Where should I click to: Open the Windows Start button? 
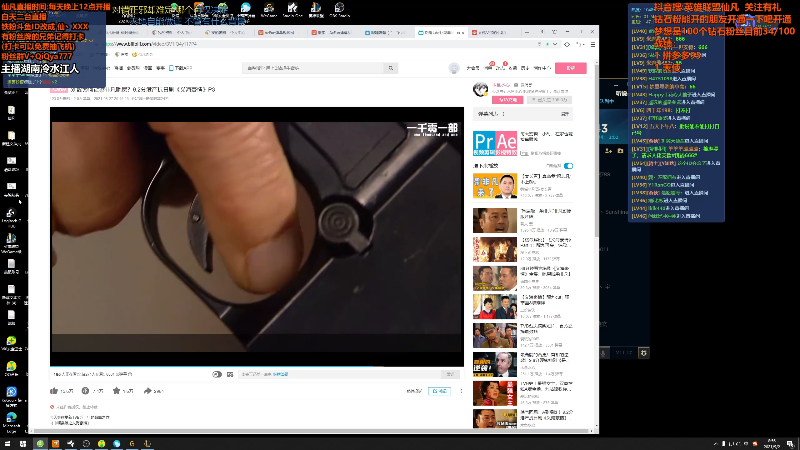tap(7, 444)
